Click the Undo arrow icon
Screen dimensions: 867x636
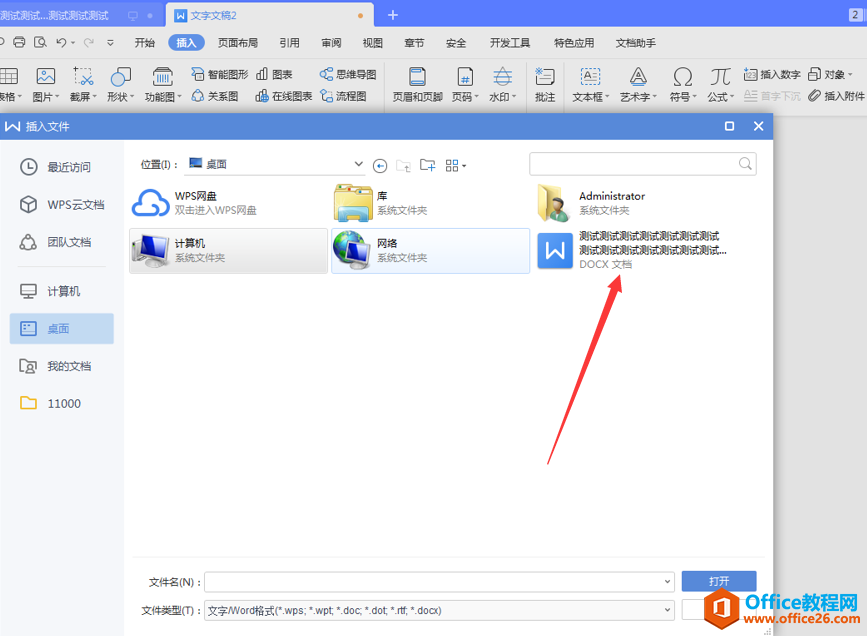point(61,43)
